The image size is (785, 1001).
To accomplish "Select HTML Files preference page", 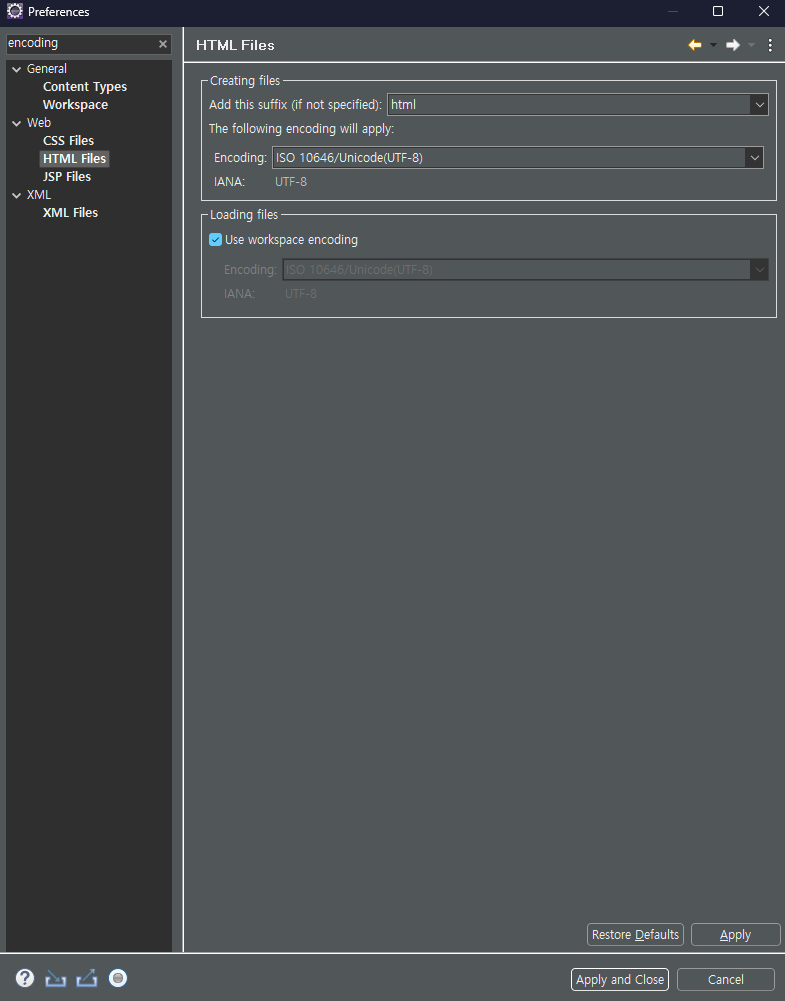I will (x=74, y=158).
